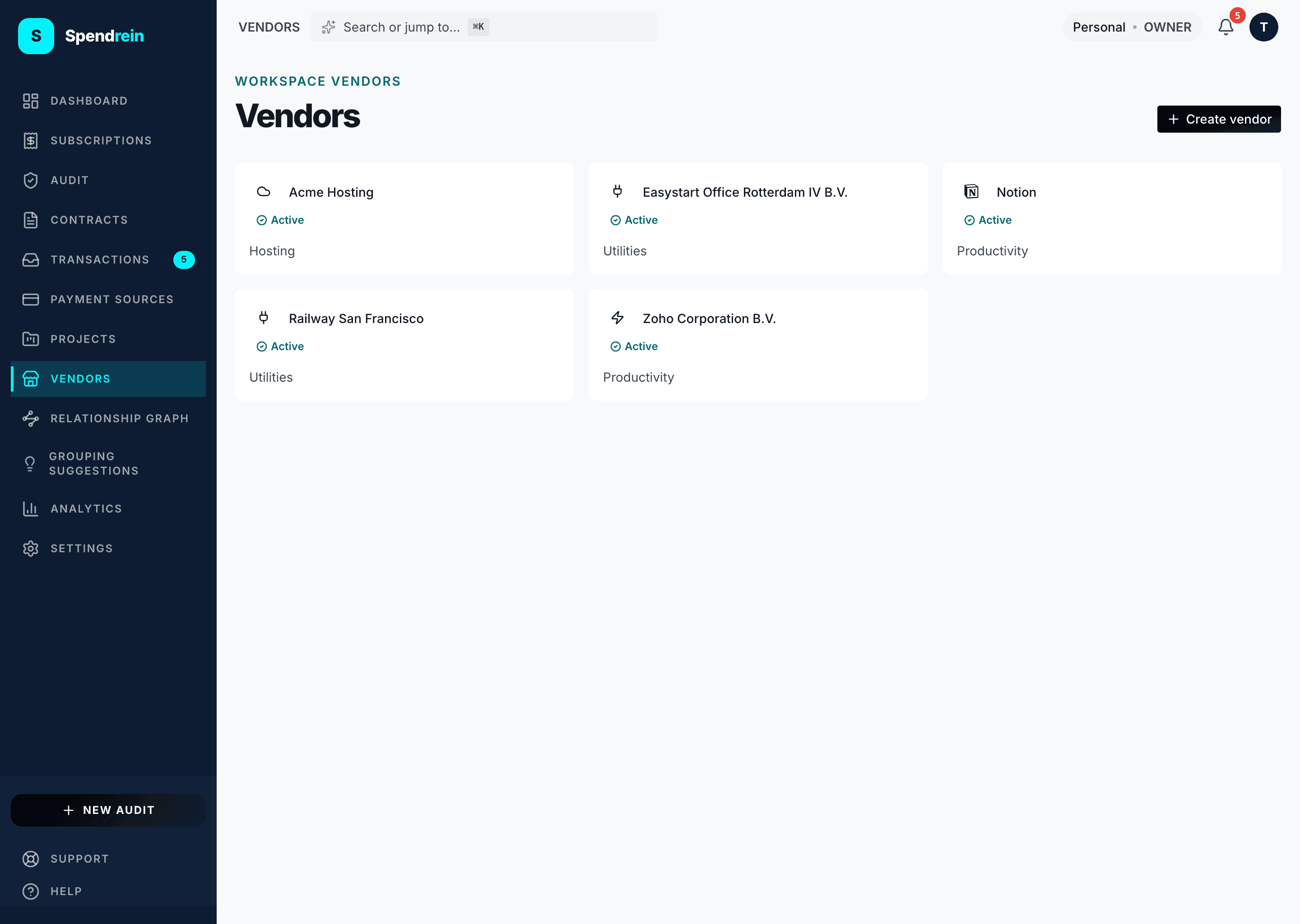Screen dimensions: 1300x924
Task: Open the Railway San Francisco name
Action: [x=356, y=319]
